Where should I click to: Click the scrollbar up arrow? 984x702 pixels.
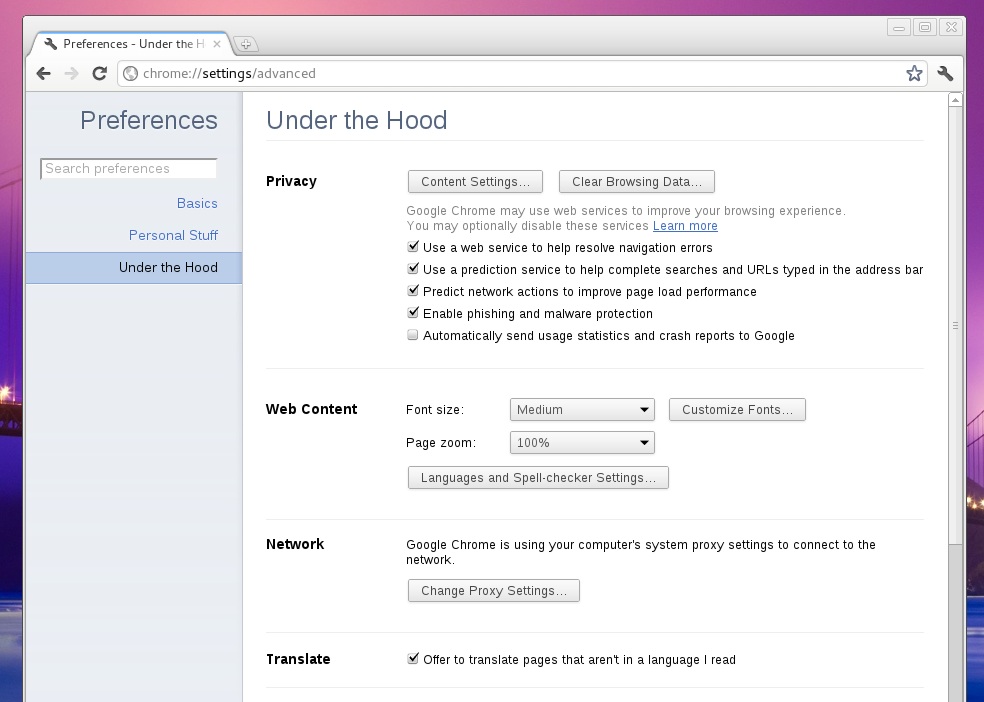(x=955, y=100)
